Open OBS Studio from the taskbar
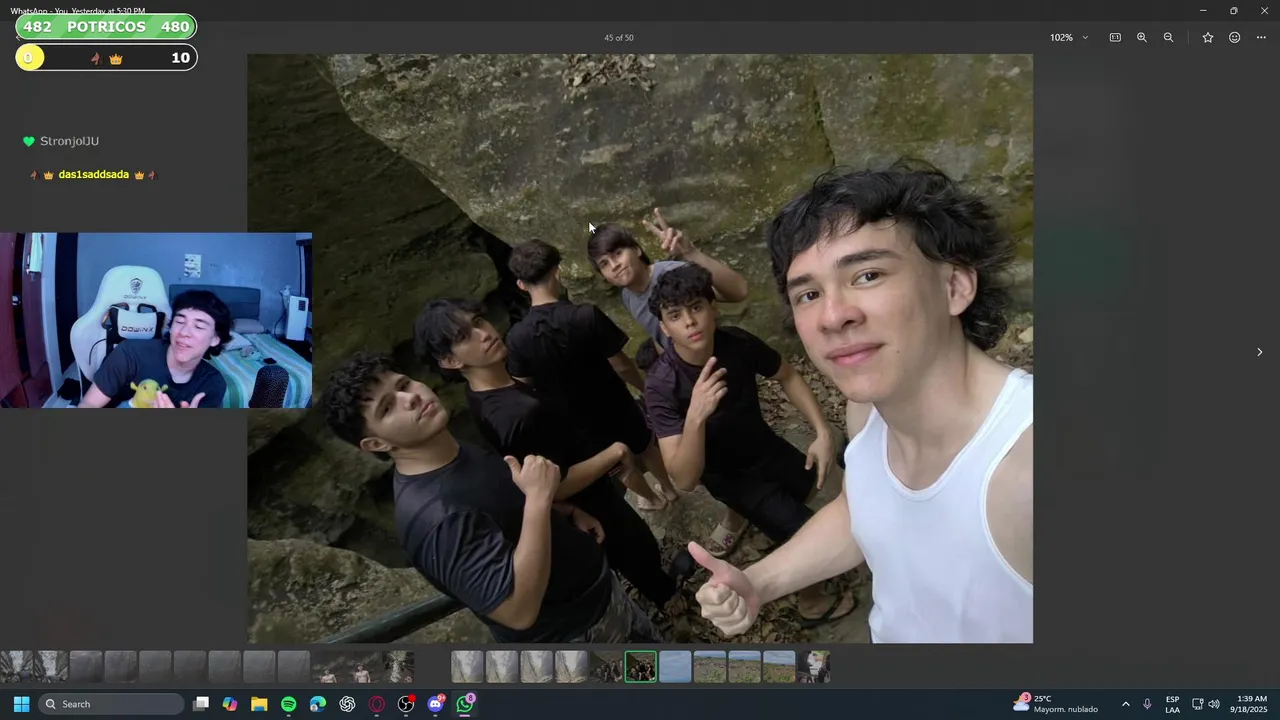This screenshot has height=720, width=1280. 406,704
